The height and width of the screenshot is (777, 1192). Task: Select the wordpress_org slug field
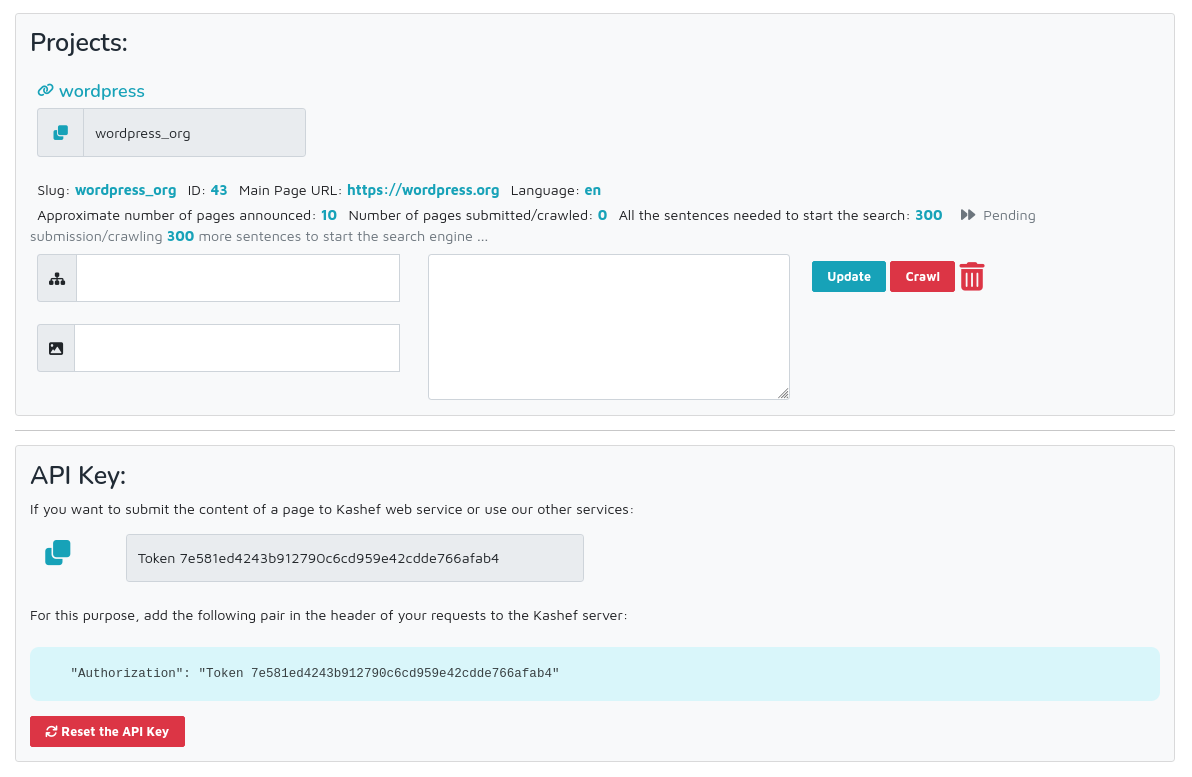[195, 133]
